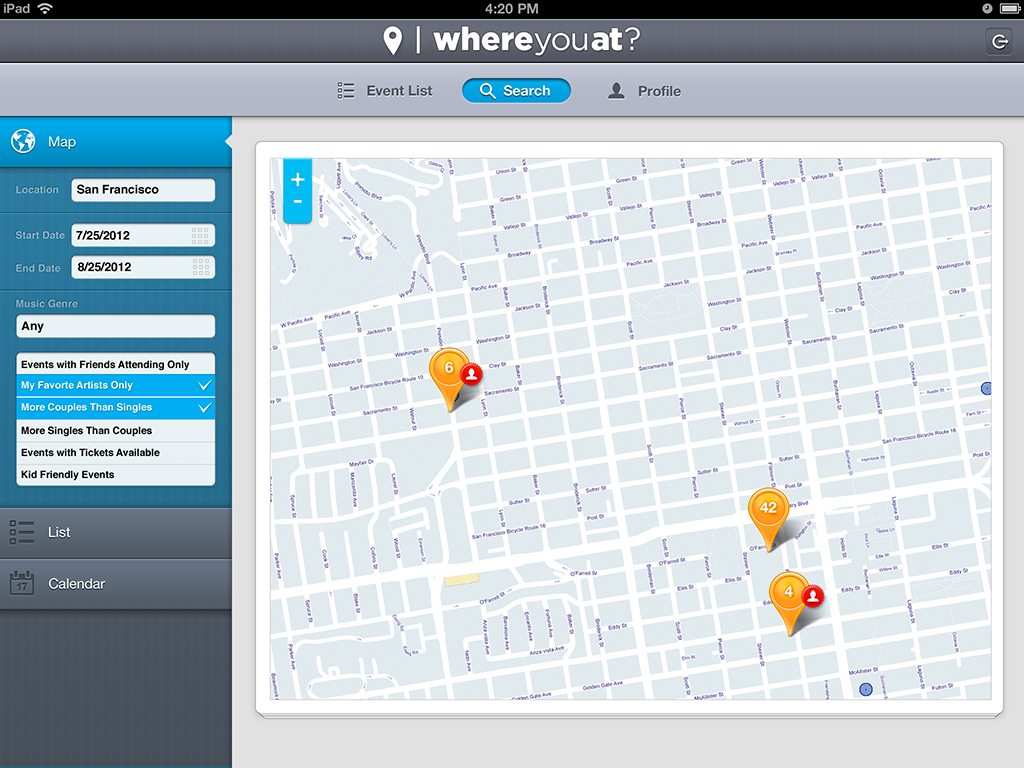Open the List view in sidebar
Image resolution: width=1024 pixels, height=768 pixels.
click(x=116, y=532)
